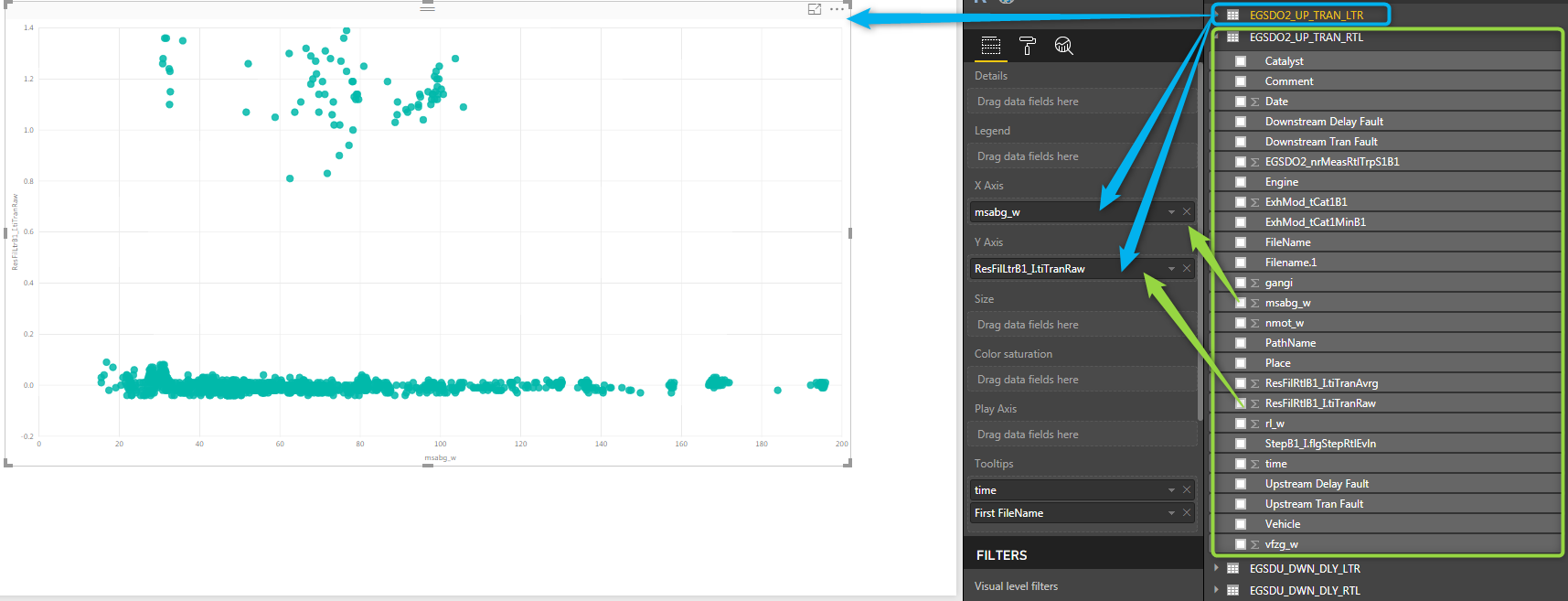Expand the EGSDU_DWN_DLY_LTR table
Screen dimensions: 1568x601
click(x=1216, y=569)
